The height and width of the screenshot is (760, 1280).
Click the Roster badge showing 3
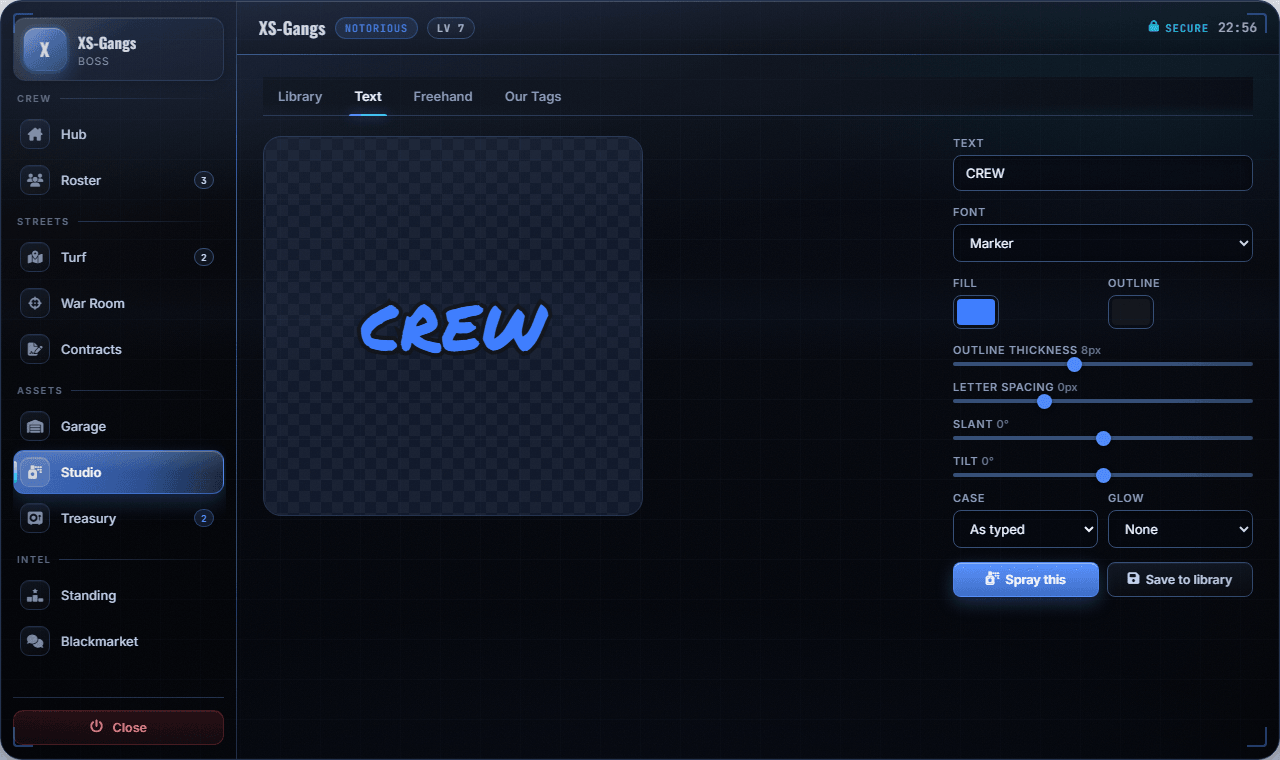pos(204,180)
